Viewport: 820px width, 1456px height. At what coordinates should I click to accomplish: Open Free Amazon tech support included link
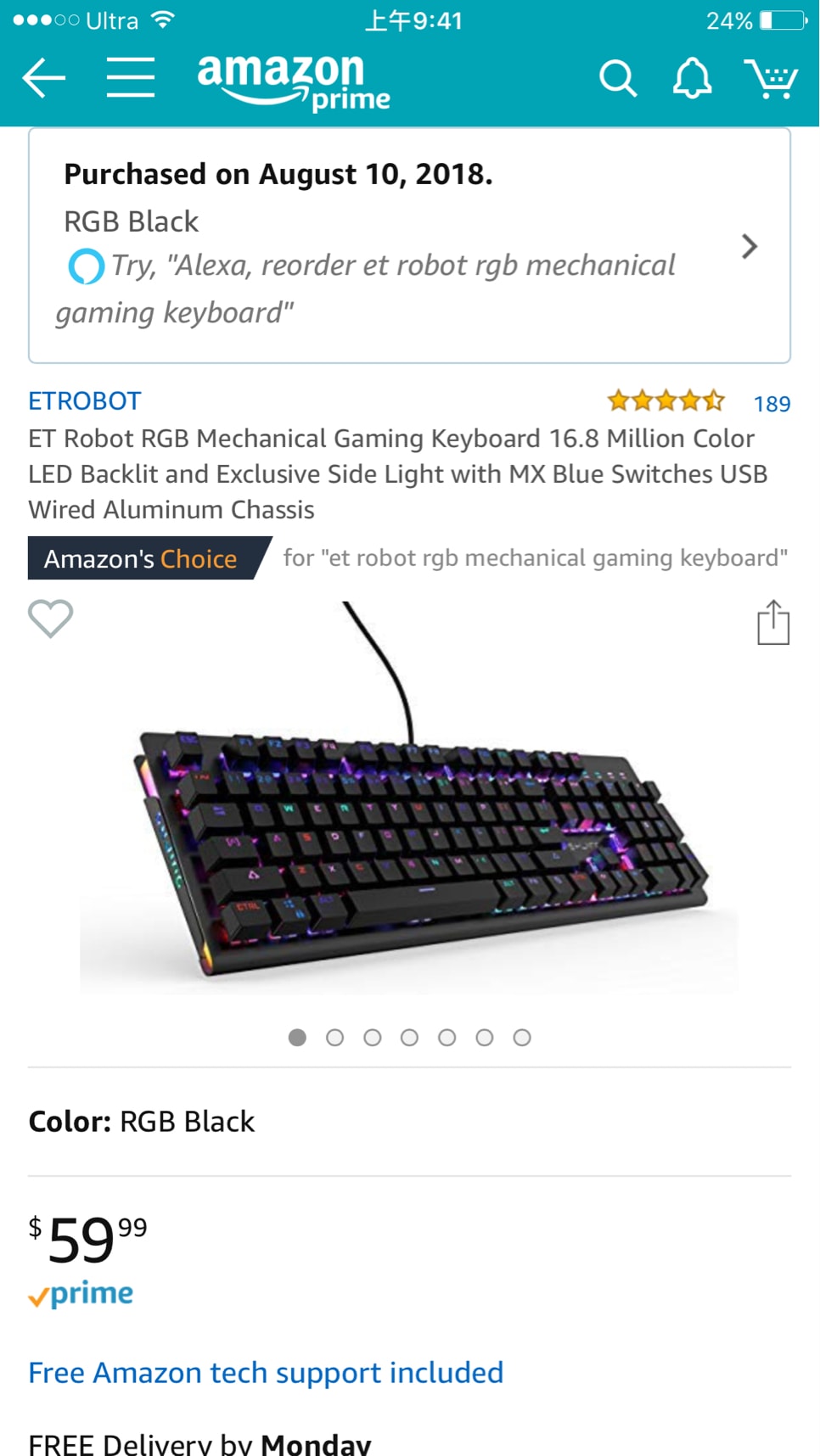click(x=266, y=1373)
